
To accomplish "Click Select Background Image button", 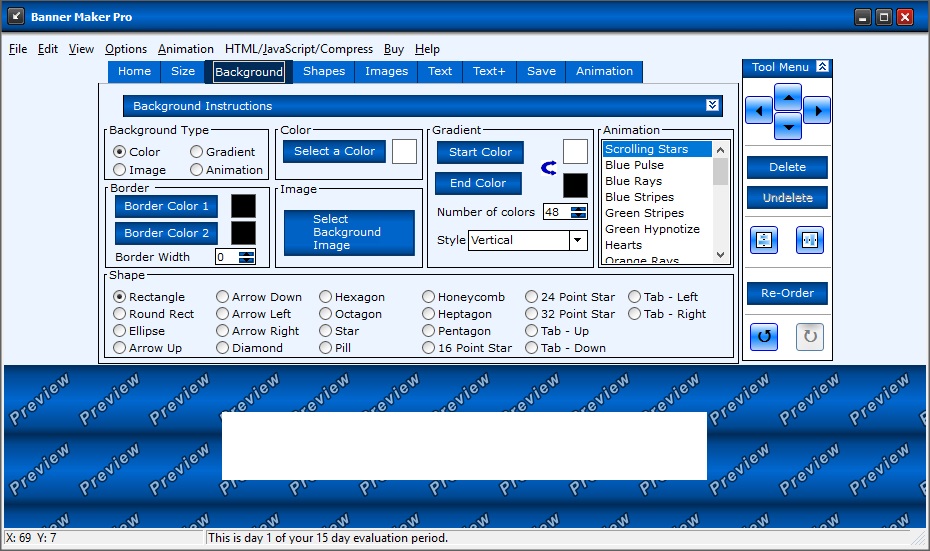I will tap(349, 232).
